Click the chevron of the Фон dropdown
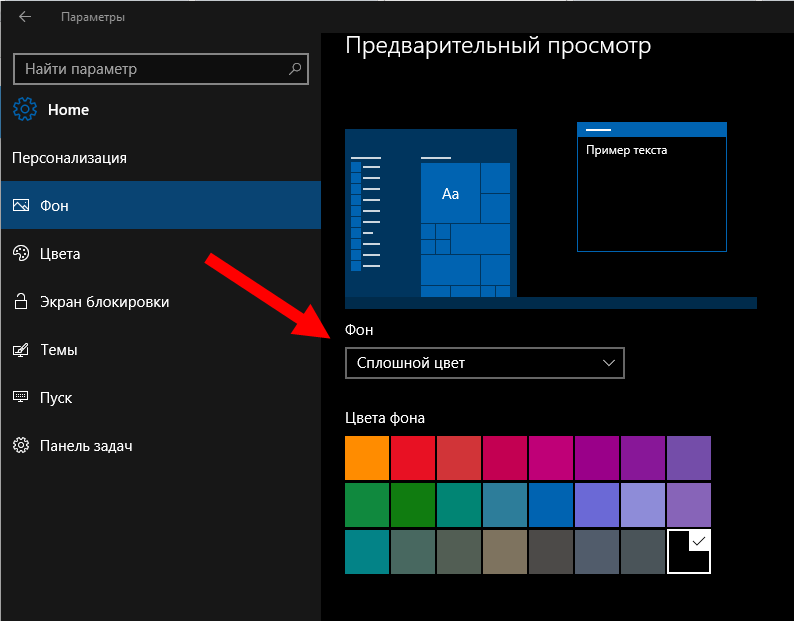The height and width of the screenshot is (621, 794). pos(609,363)
